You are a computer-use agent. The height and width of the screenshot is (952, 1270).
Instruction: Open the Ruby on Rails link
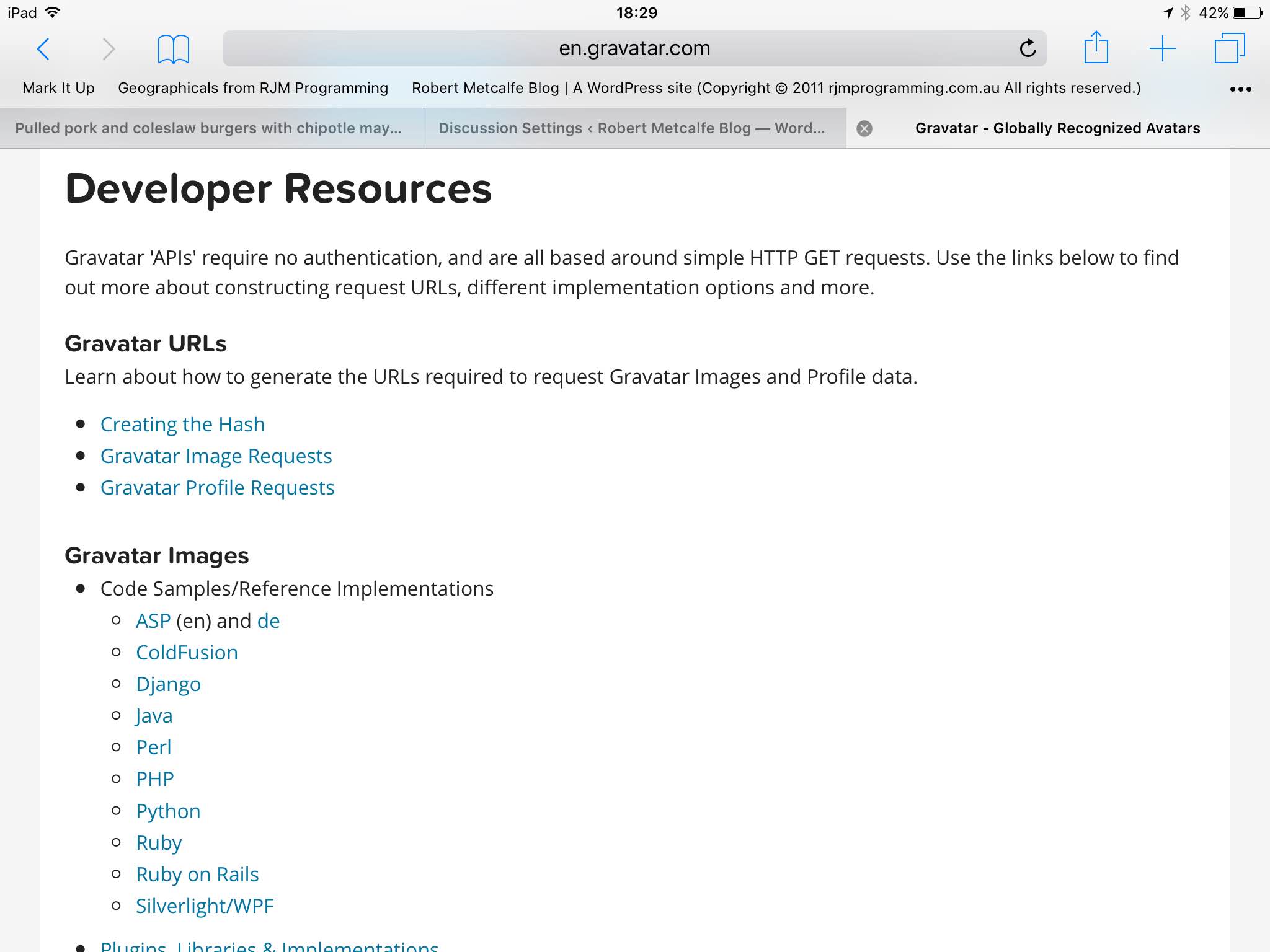[x=197, y=875]
